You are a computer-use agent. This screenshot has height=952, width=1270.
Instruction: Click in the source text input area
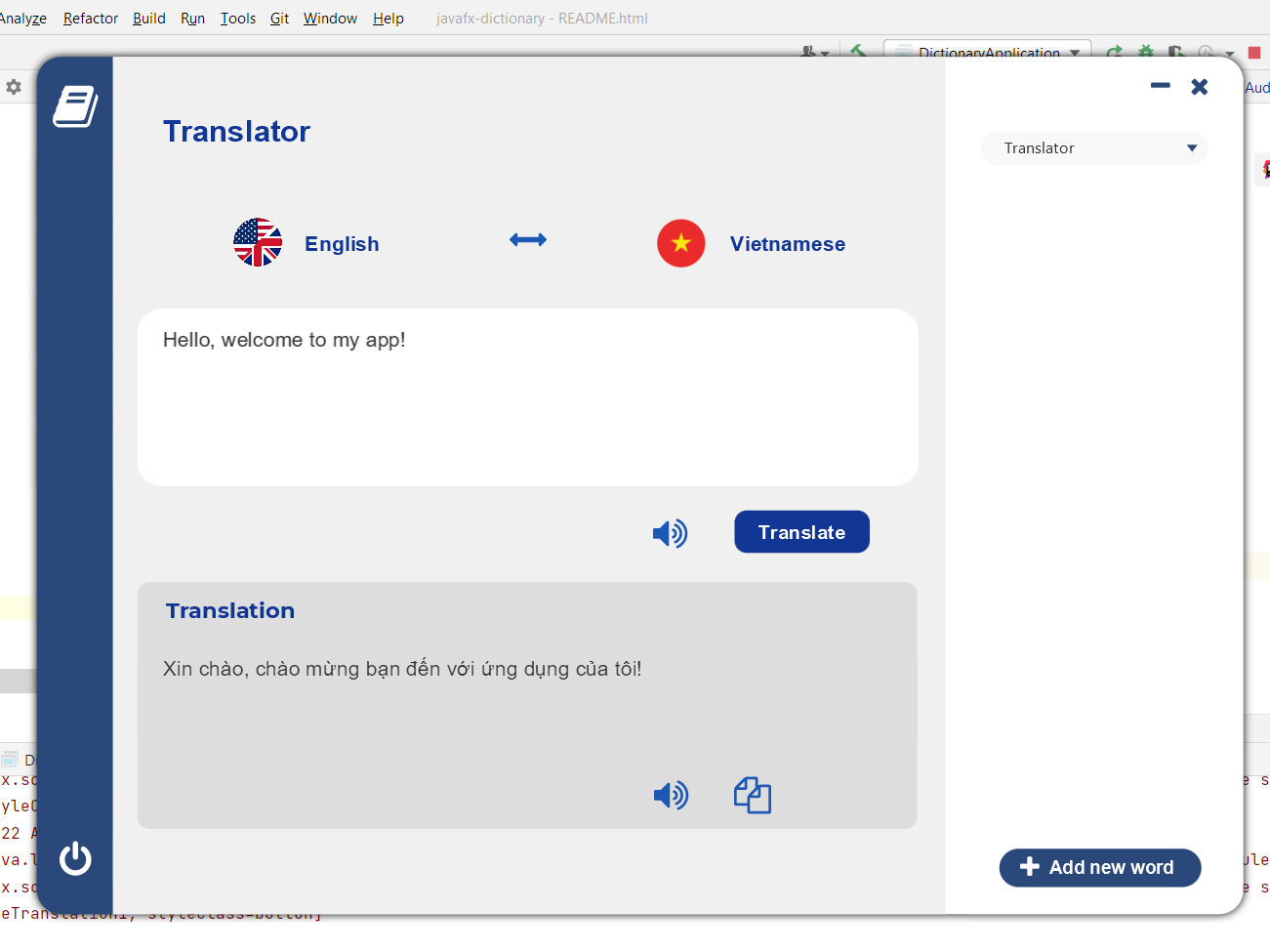(528, 397)
